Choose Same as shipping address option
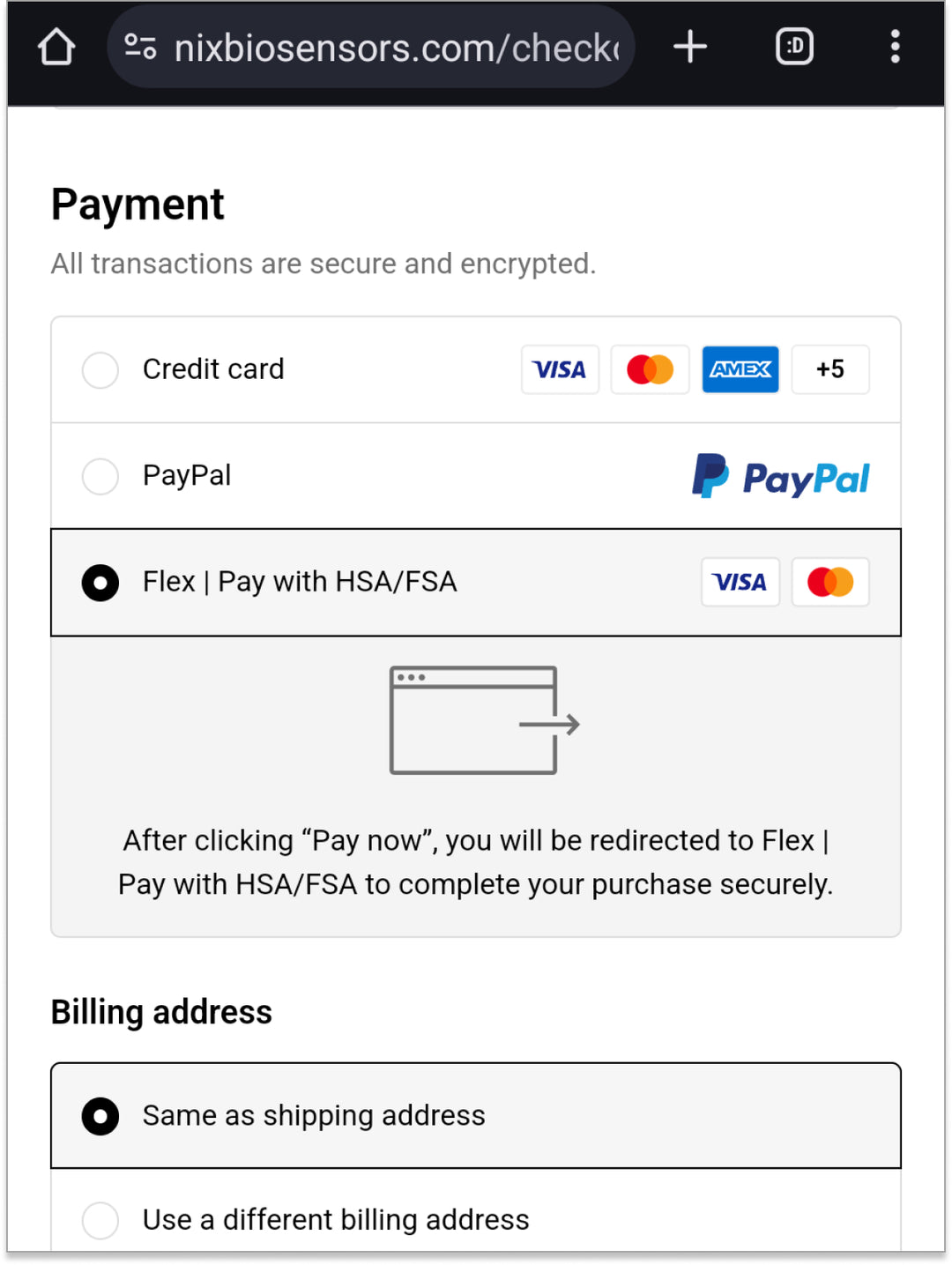The height and width of the screenshot is (1265, 952). pyautogui.click(x=100, y=1116)
